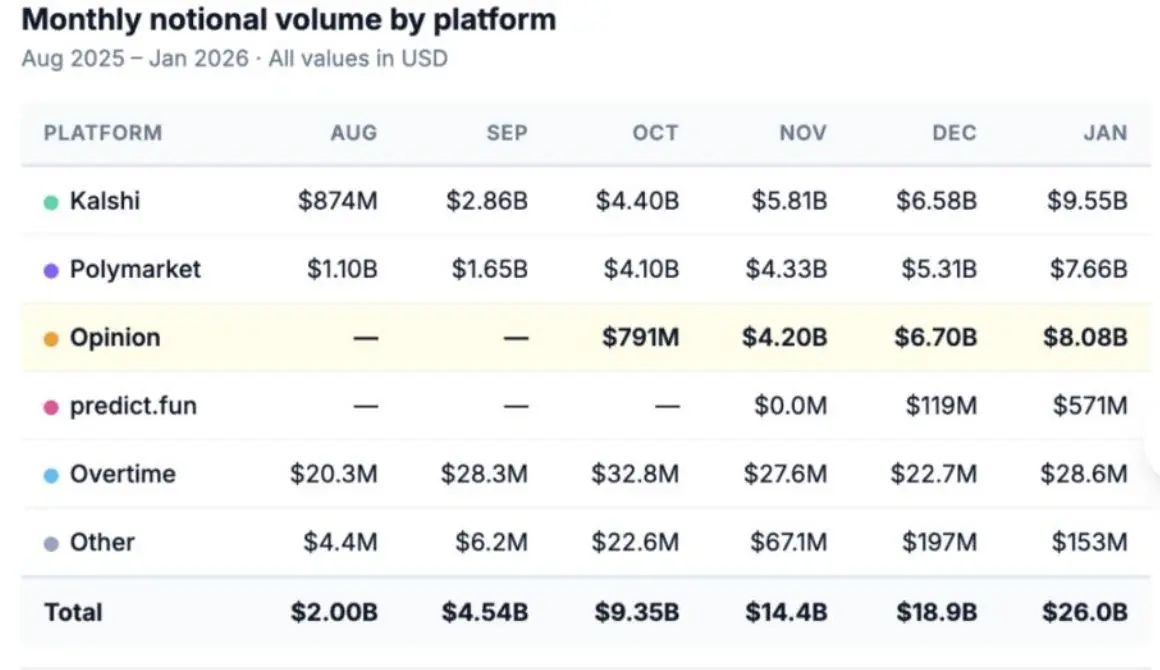This screenshot has height=670, width=1160.
Task: Click the predict.fun platform name
Action: pos(133,406)
